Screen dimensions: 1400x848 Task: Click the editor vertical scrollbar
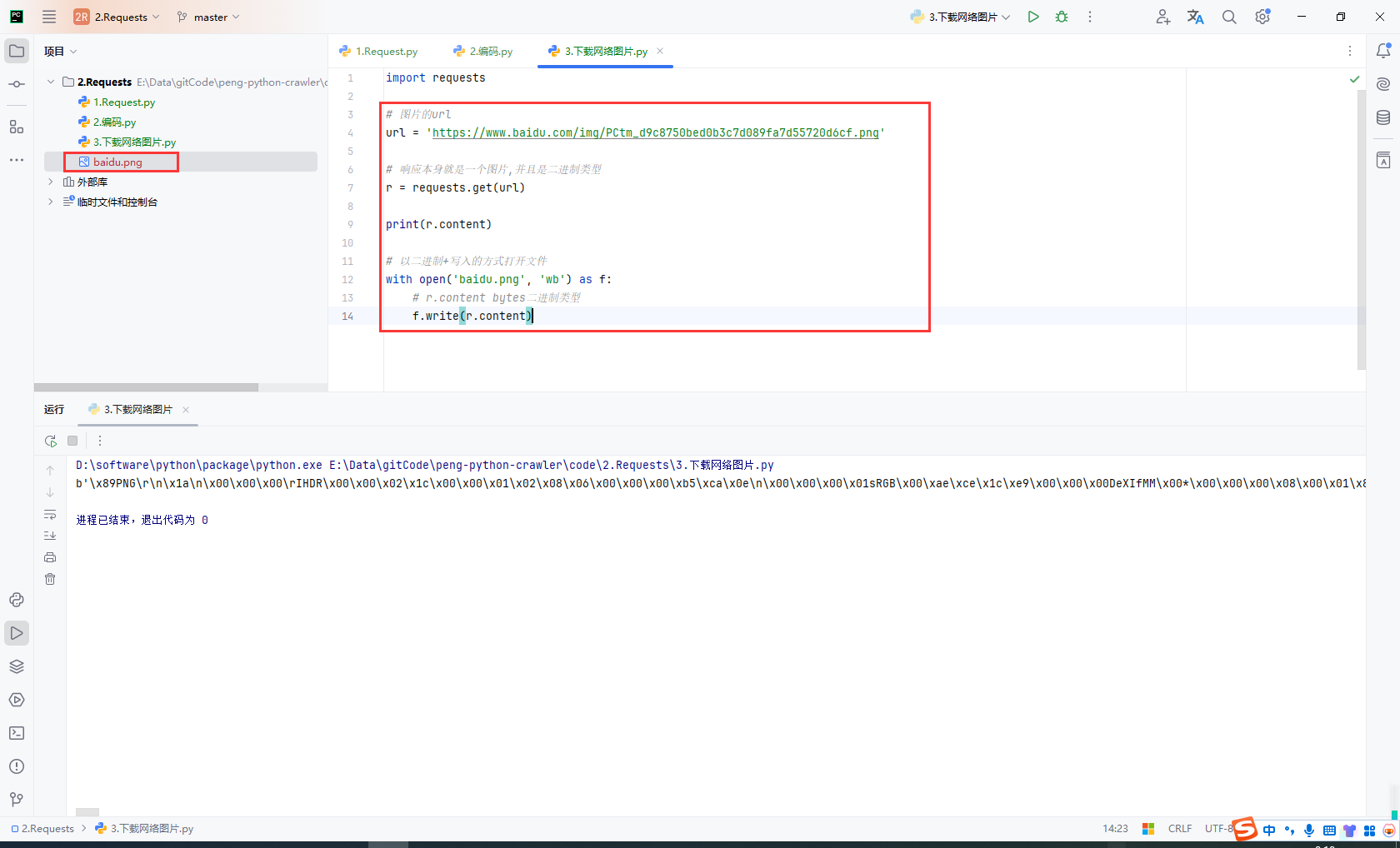pos(1362,229)
